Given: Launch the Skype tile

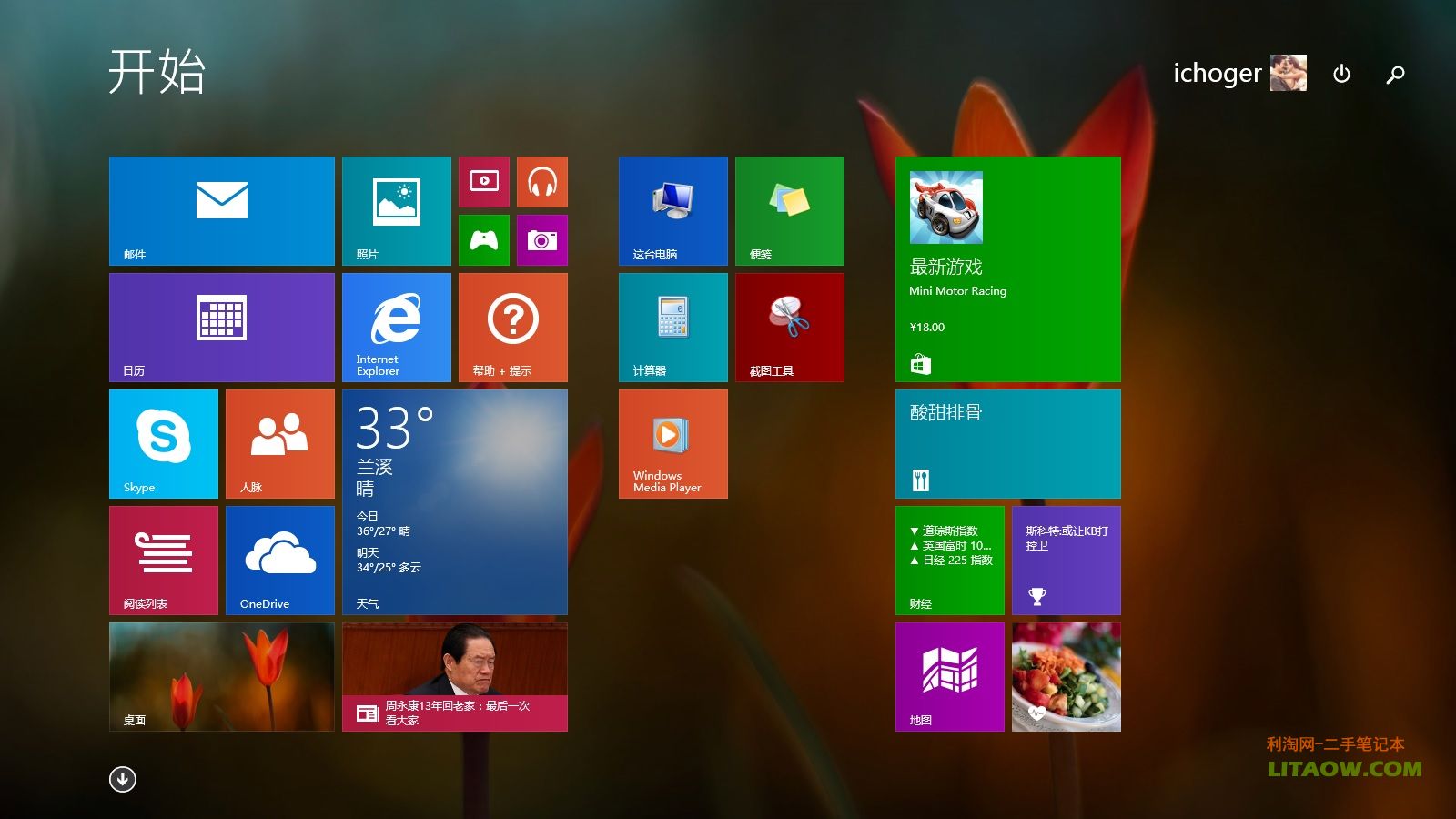Looking at the screenshot, I should [164, 444].
